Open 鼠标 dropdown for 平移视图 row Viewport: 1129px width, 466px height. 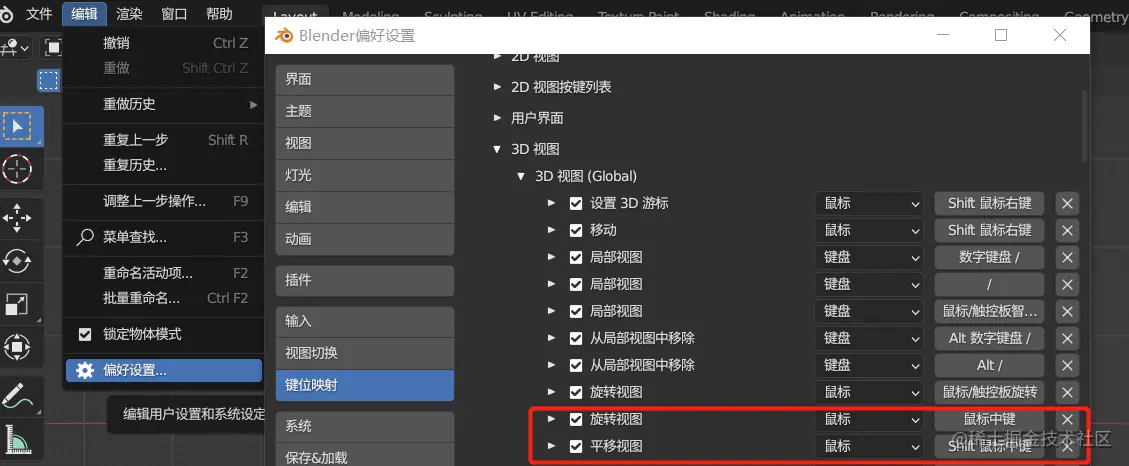pyautogui.click(x=869, y=447)
